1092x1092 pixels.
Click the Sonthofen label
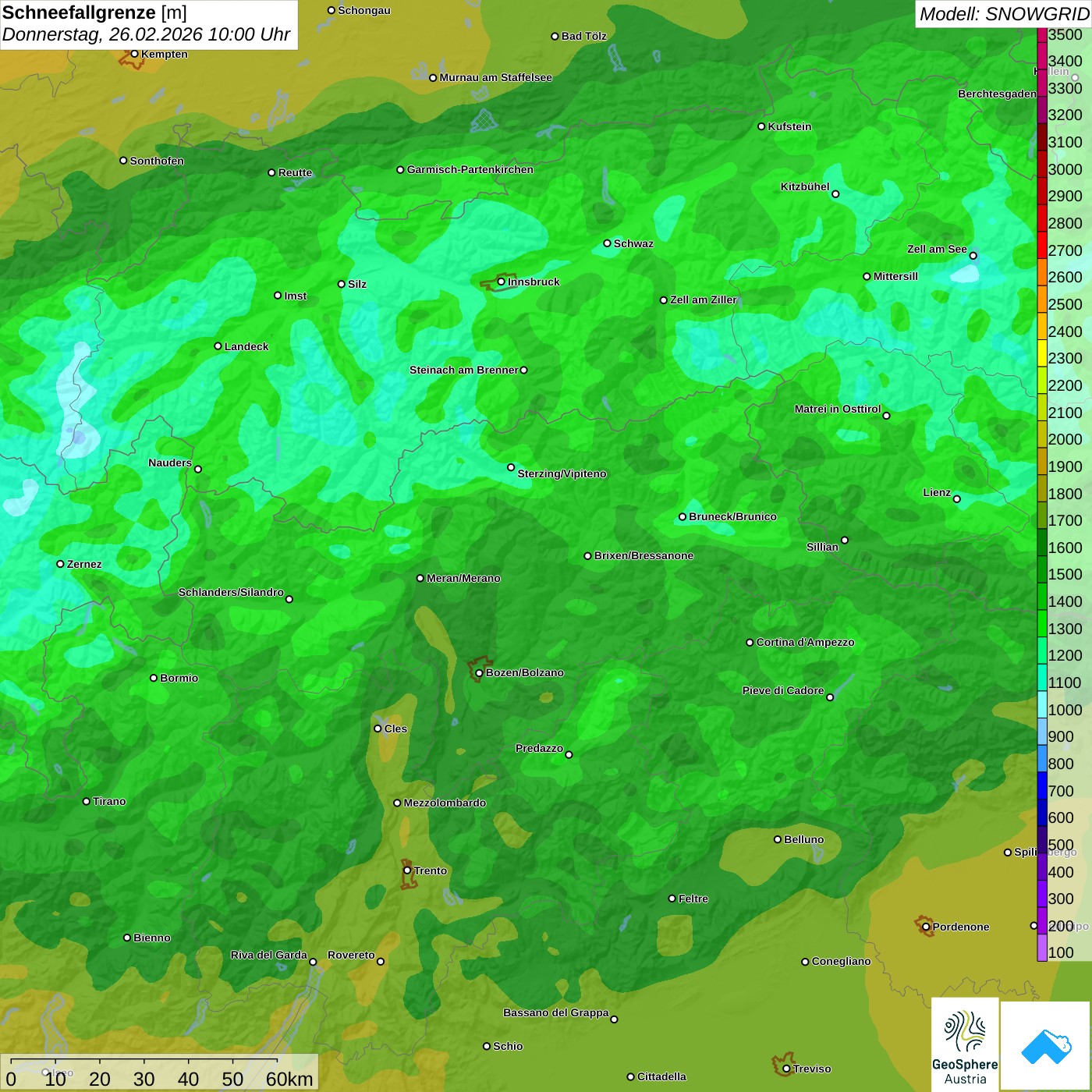(157, 161)
